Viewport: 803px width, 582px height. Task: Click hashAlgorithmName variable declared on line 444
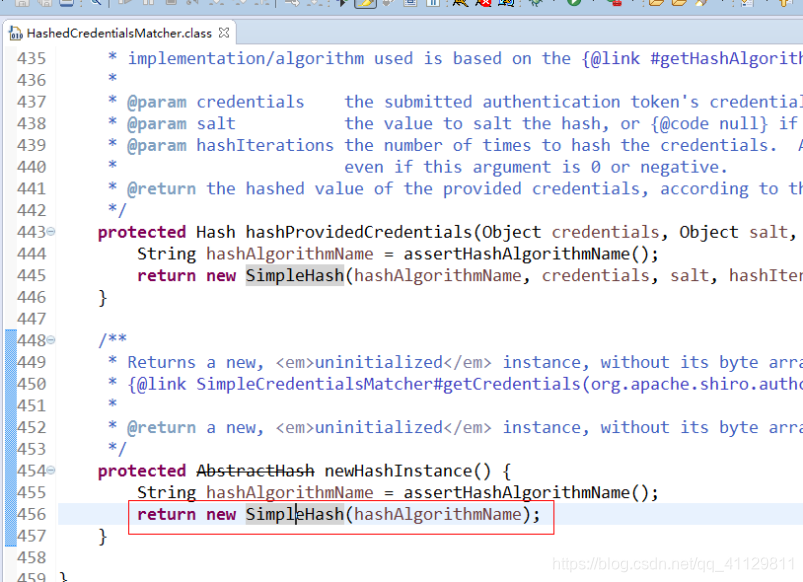(x=290, y=254)
